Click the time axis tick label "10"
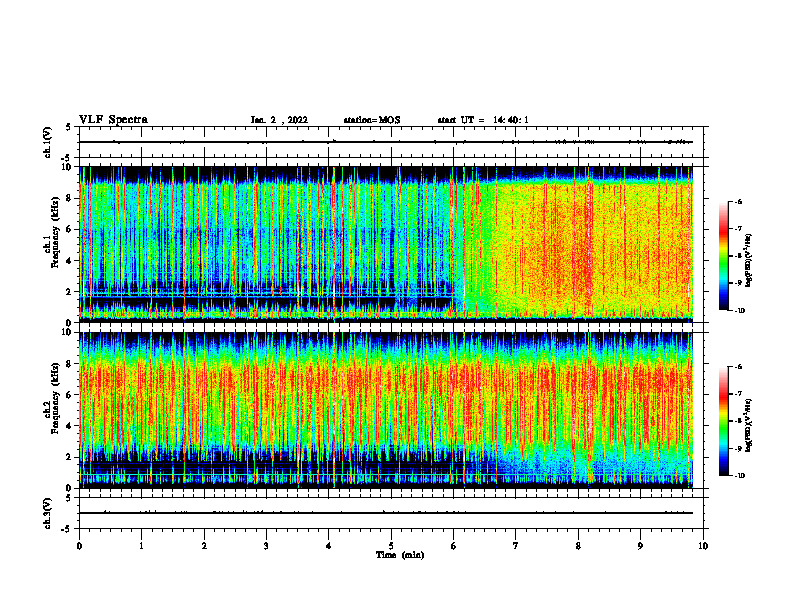The image size is (792, 612). pos(703,546)
